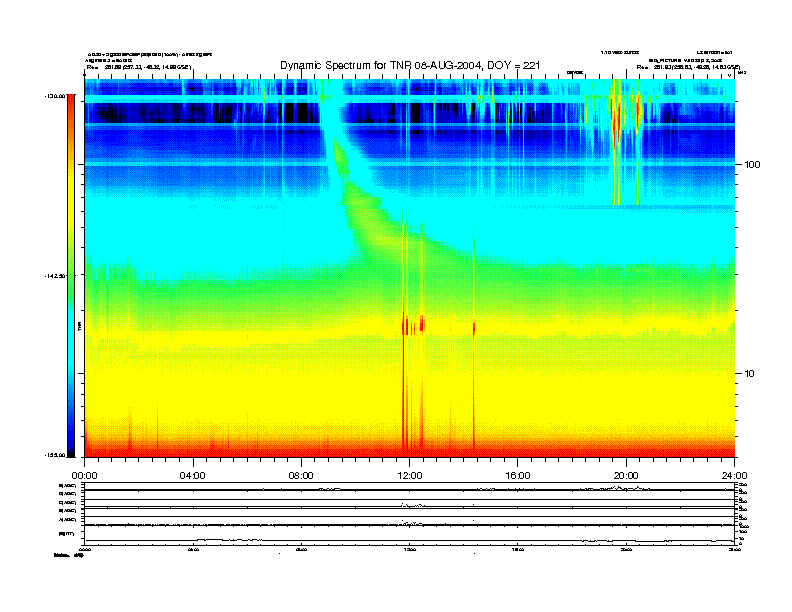The image size is (792, 612).
Task: Click the plot title 'Dynamic Spectrum for TNR 08-AUG-2004'
Action: [410, 65]
